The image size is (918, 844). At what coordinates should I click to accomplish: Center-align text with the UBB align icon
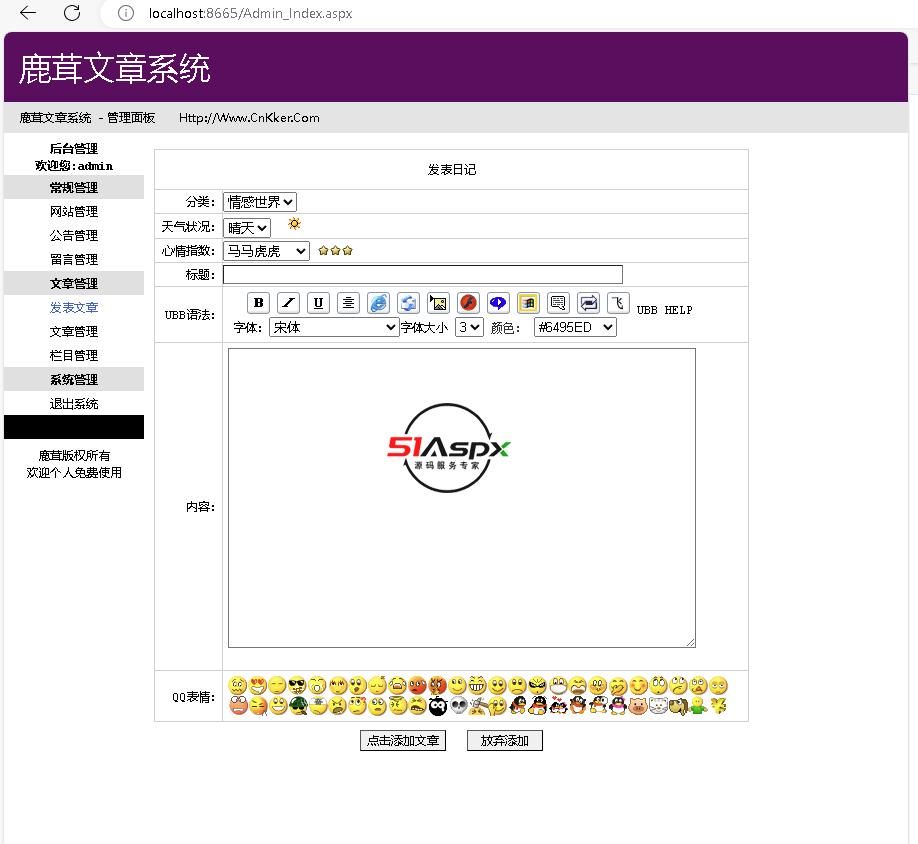click(x=348, y=303)
